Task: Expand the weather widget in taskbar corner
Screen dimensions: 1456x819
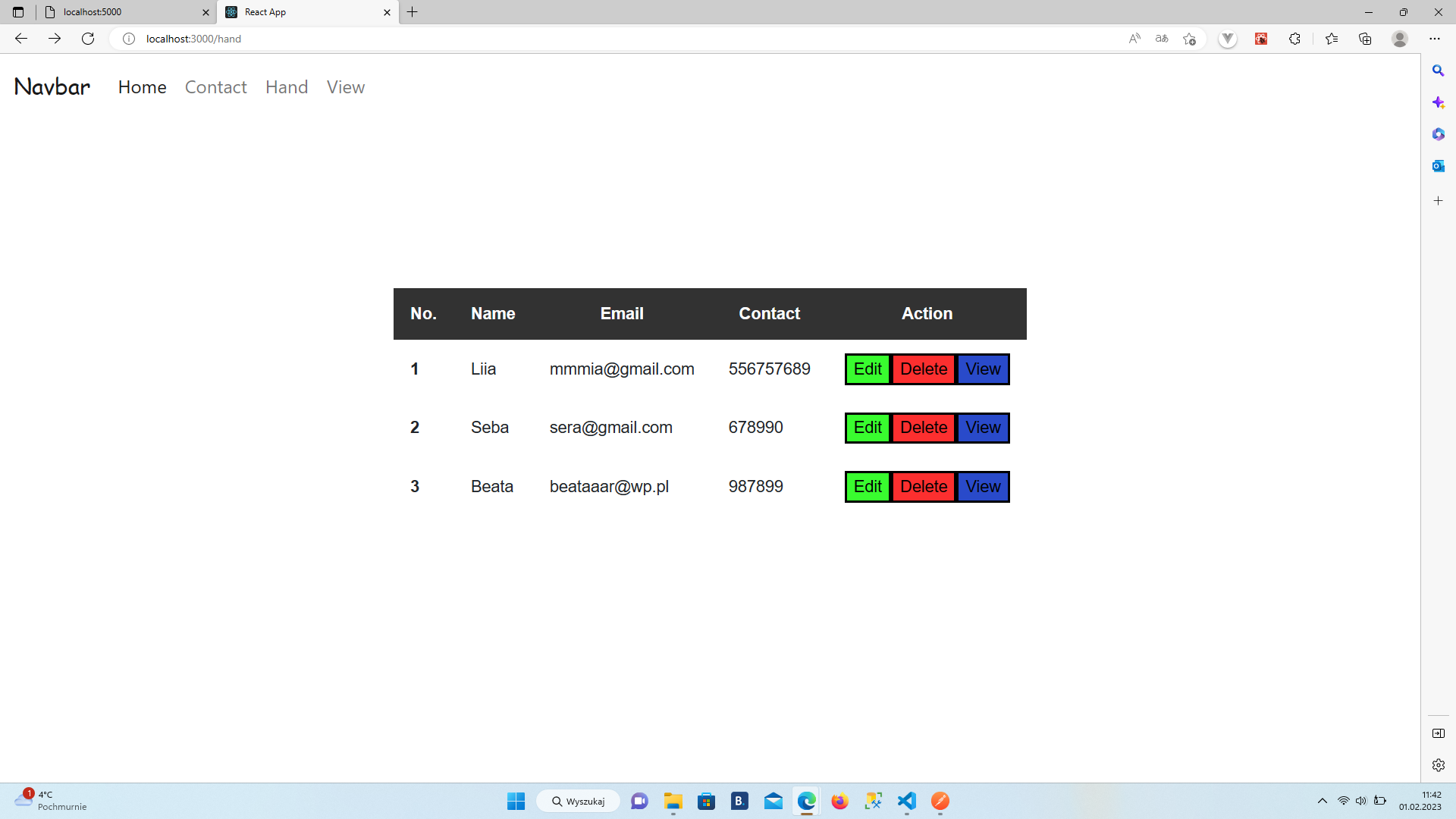Action: 45,800
